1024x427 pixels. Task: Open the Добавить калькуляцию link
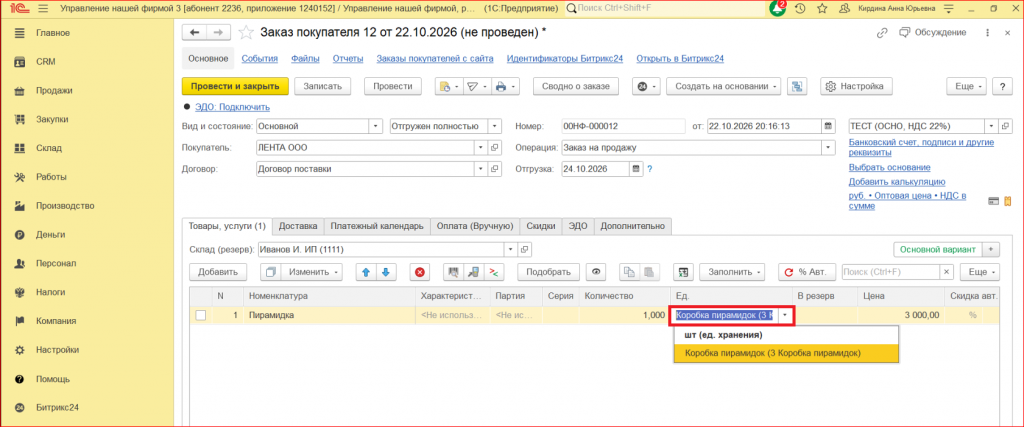897,182
